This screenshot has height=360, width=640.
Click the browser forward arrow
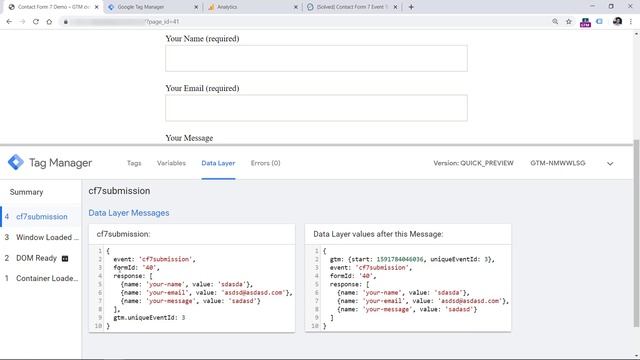[x=22, y=22]
